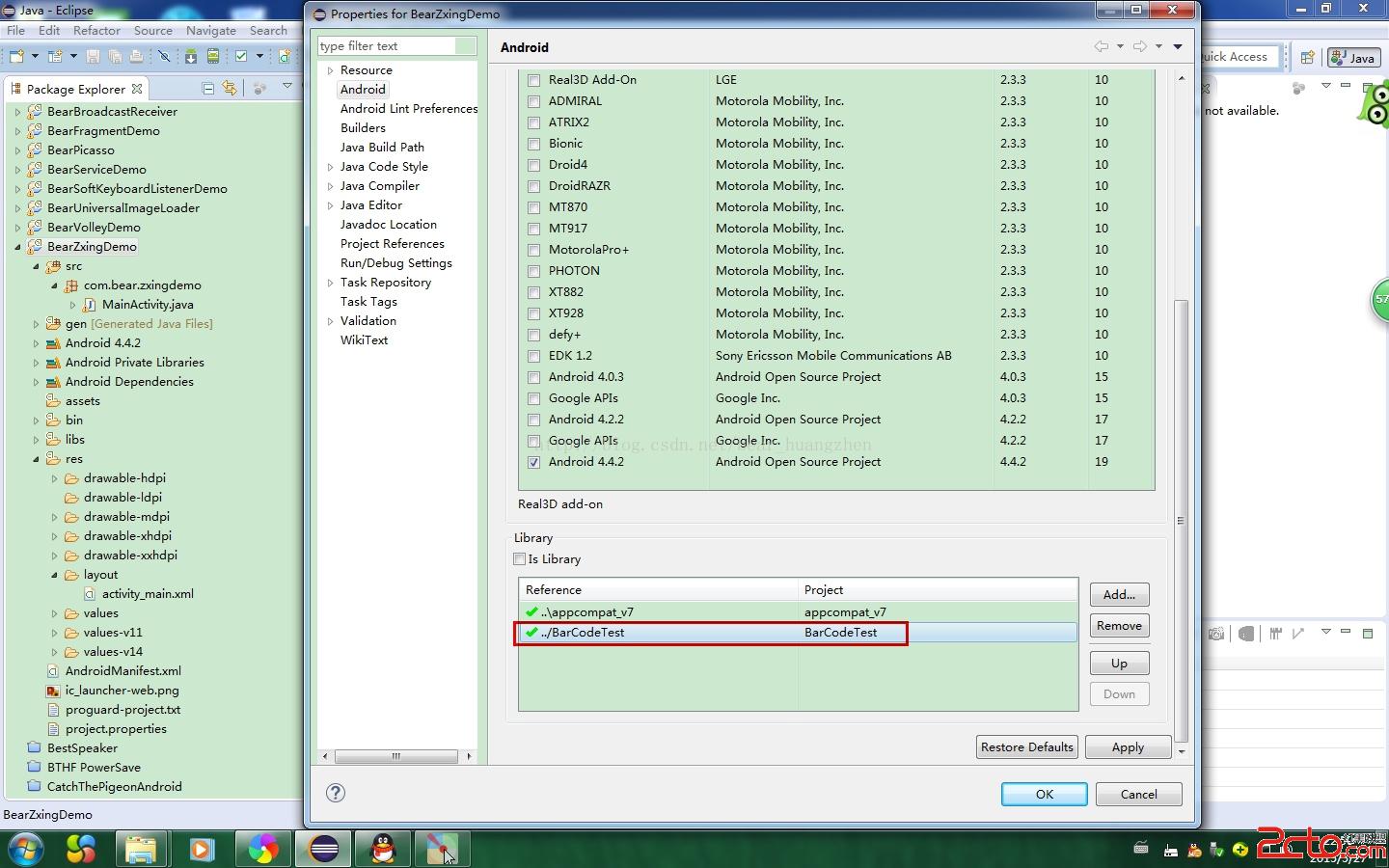Expand Java Code Style in properties tree
1389x868 pixels.
coord(330,167)
